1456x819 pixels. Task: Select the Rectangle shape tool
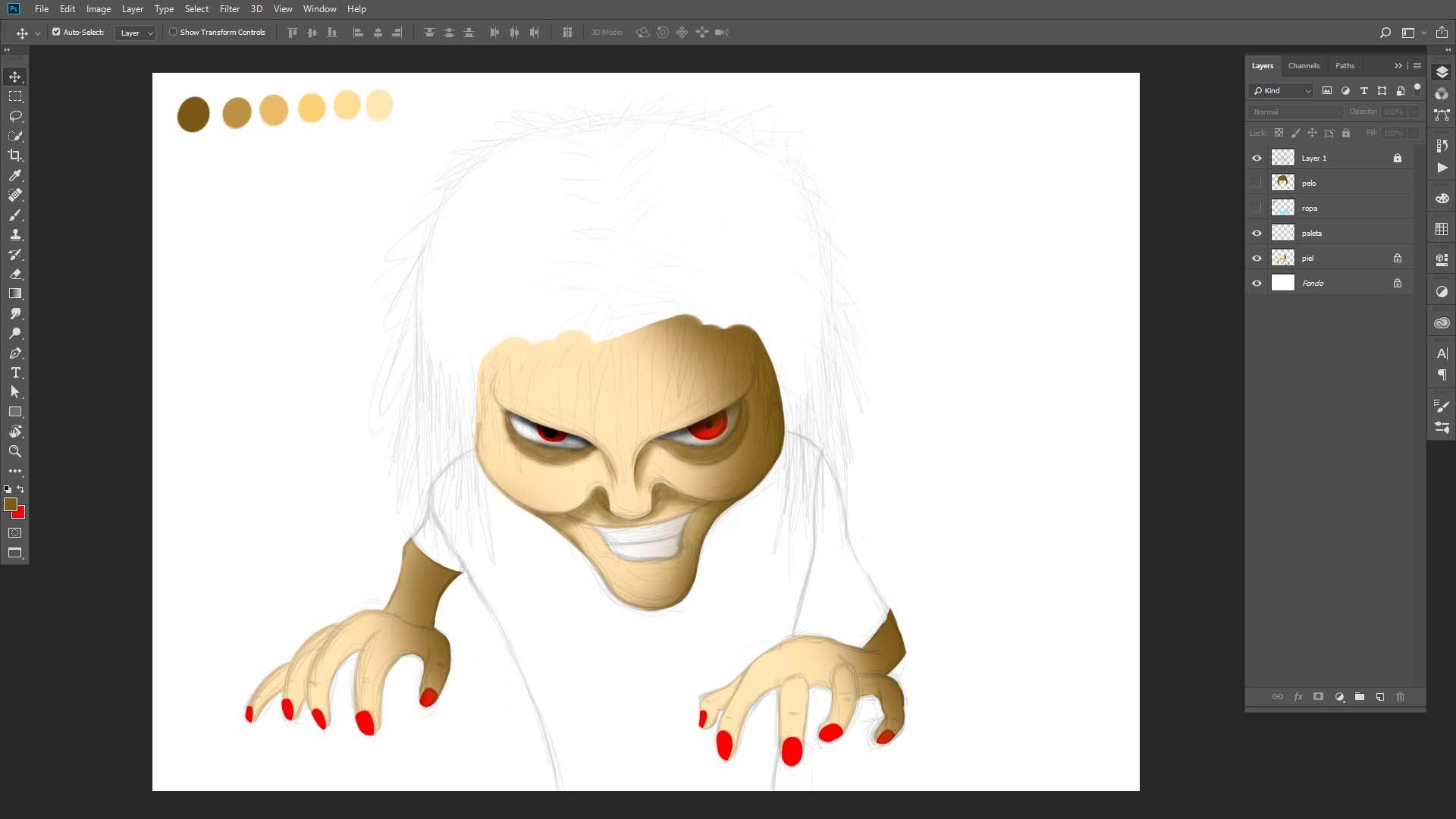pyautogui.click(x=15, y=412)
